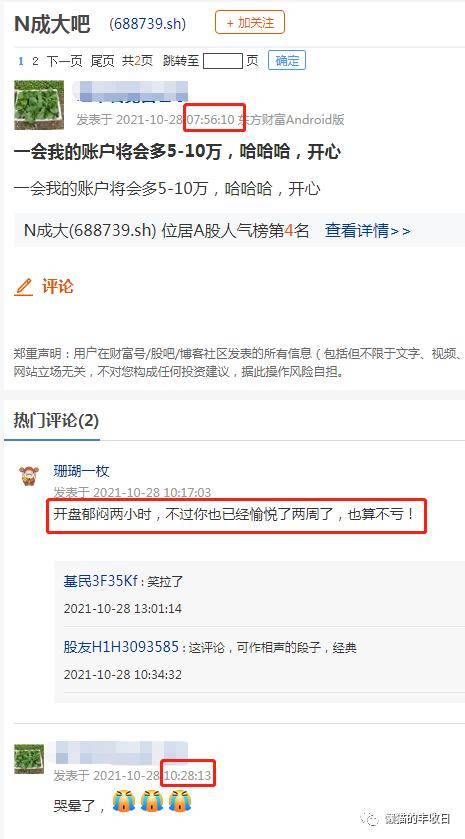Open 查看详情 popularity ranking details

click(368, 231)
